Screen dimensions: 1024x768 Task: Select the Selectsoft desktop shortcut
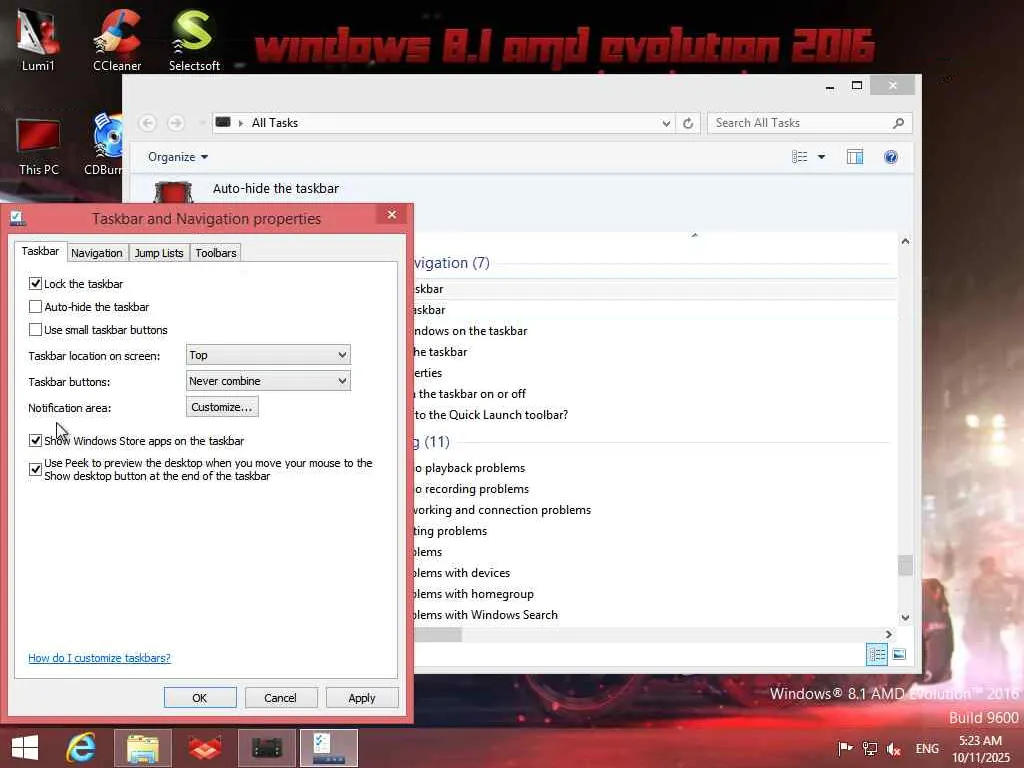pyautogui.click(x=194, y=39)
